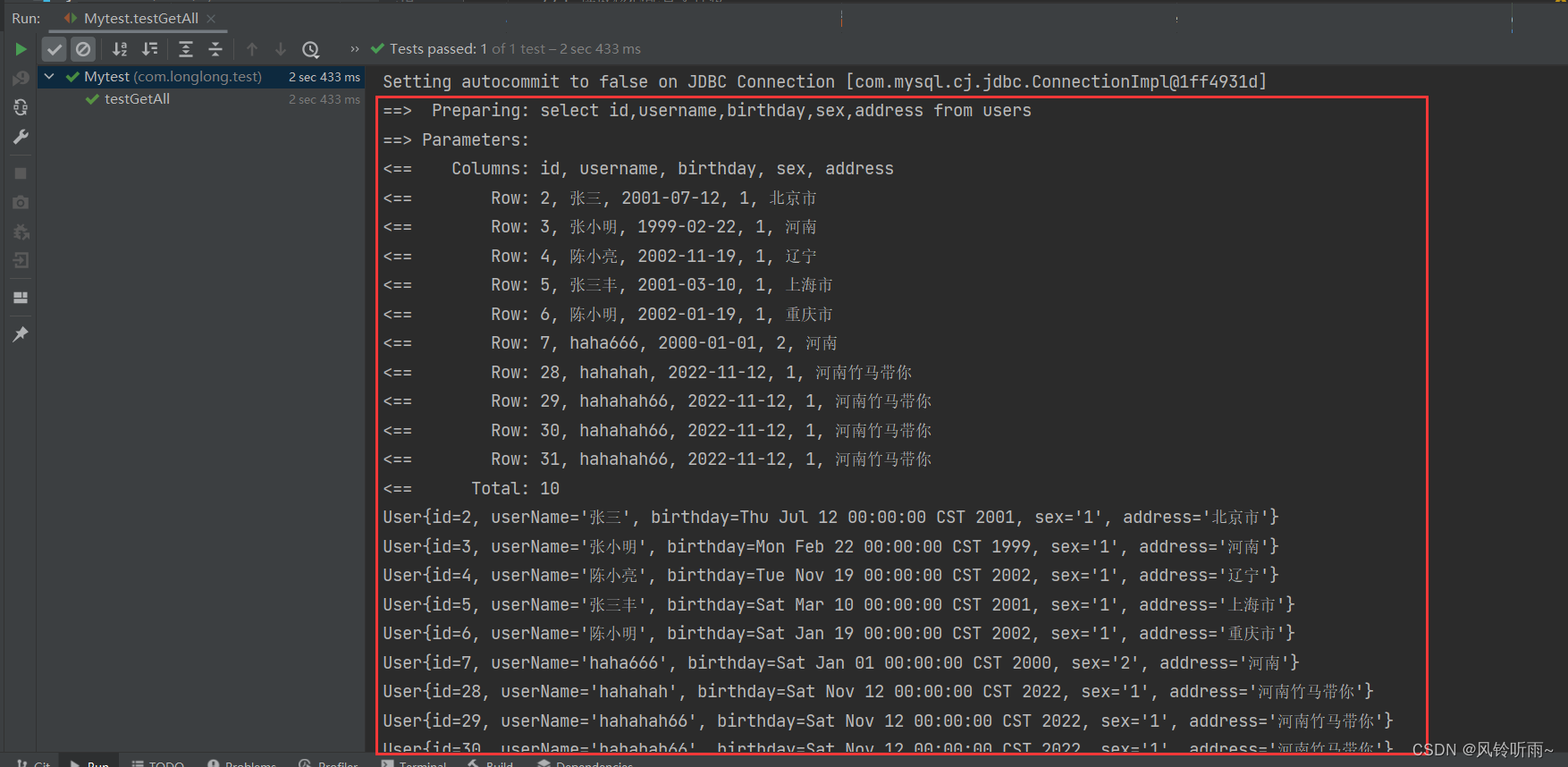Click the User{id=29 hahahah66 output line
Image resolution: width=1568 pixels, height=767 pixels.
(888, 721)
